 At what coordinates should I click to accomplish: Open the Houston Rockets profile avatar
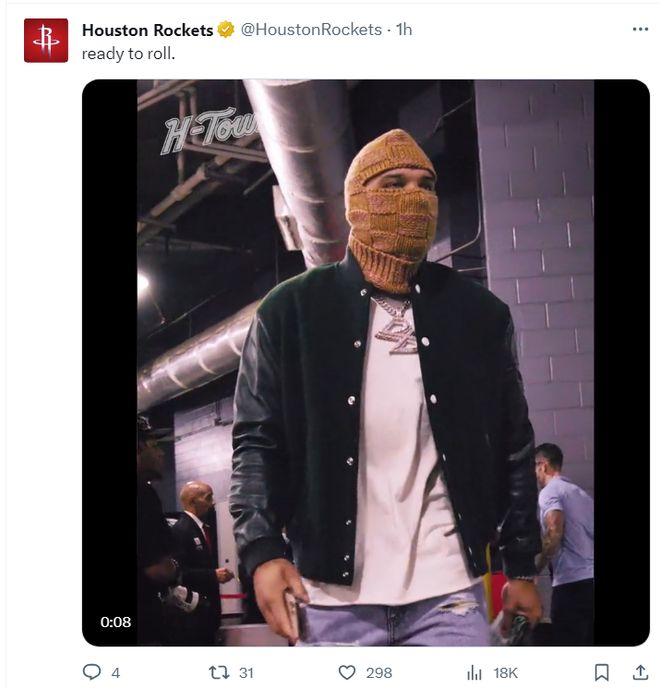pos(46,40)
